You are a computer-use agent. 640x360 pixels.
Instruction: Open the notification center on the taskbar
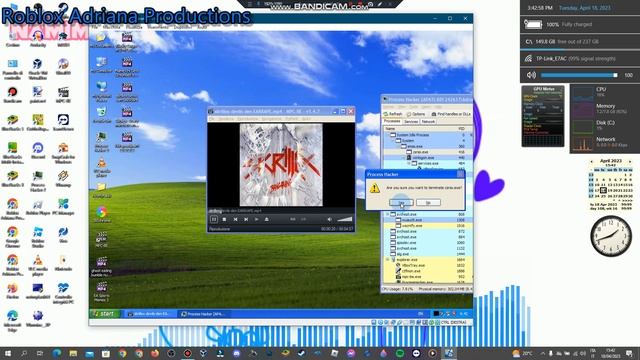pyautogui.click(x=629, y=353)
